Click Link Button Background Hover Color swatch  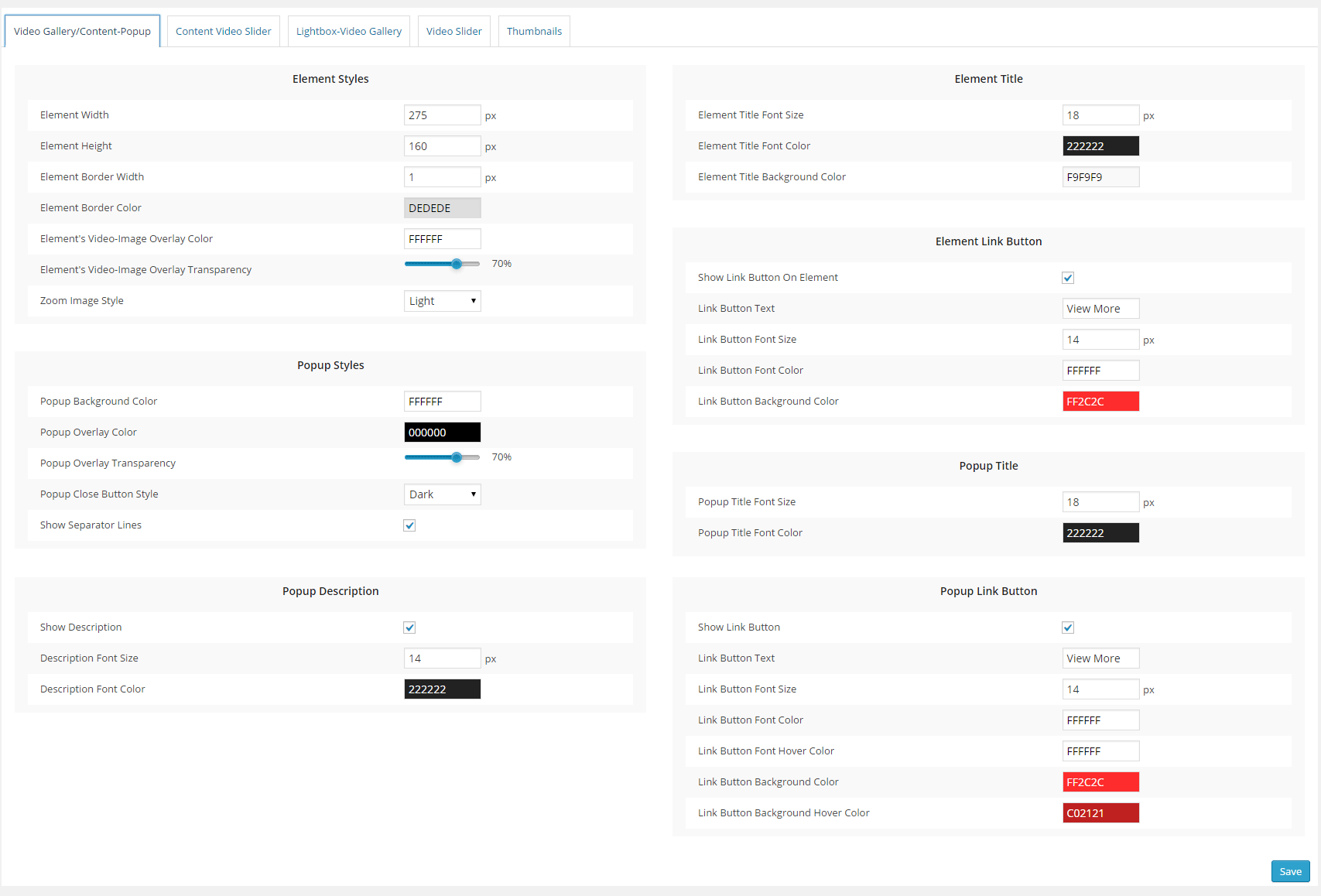coord(1100,813)
